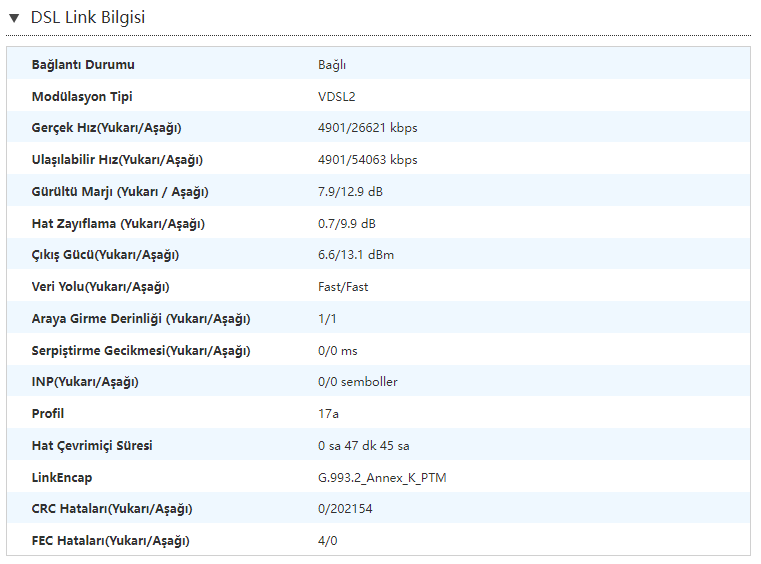
Task: Select the Çıkış Gücü label
Action: pyautogui.click(x=105, y=255)
